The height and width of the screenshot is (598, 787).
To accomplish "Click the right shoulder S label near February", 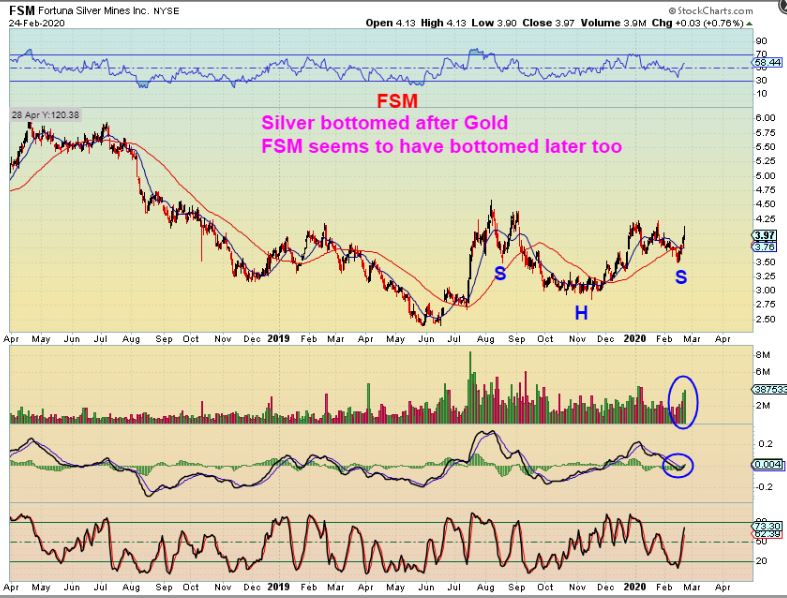I will 681,277.
